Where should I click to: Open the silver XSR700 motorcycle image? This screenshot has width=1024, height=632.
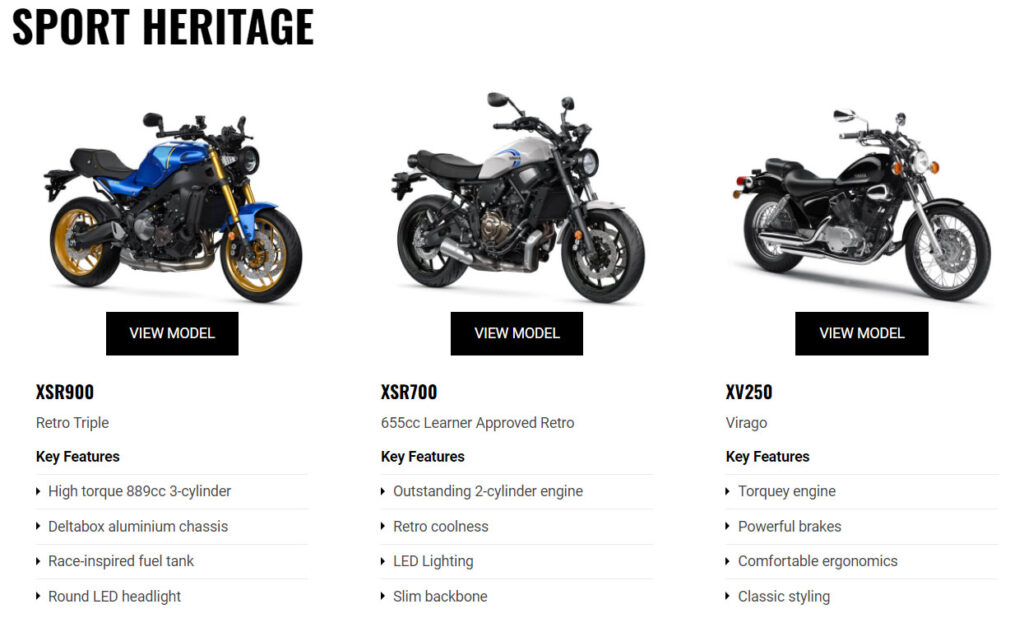click(518, 198)
